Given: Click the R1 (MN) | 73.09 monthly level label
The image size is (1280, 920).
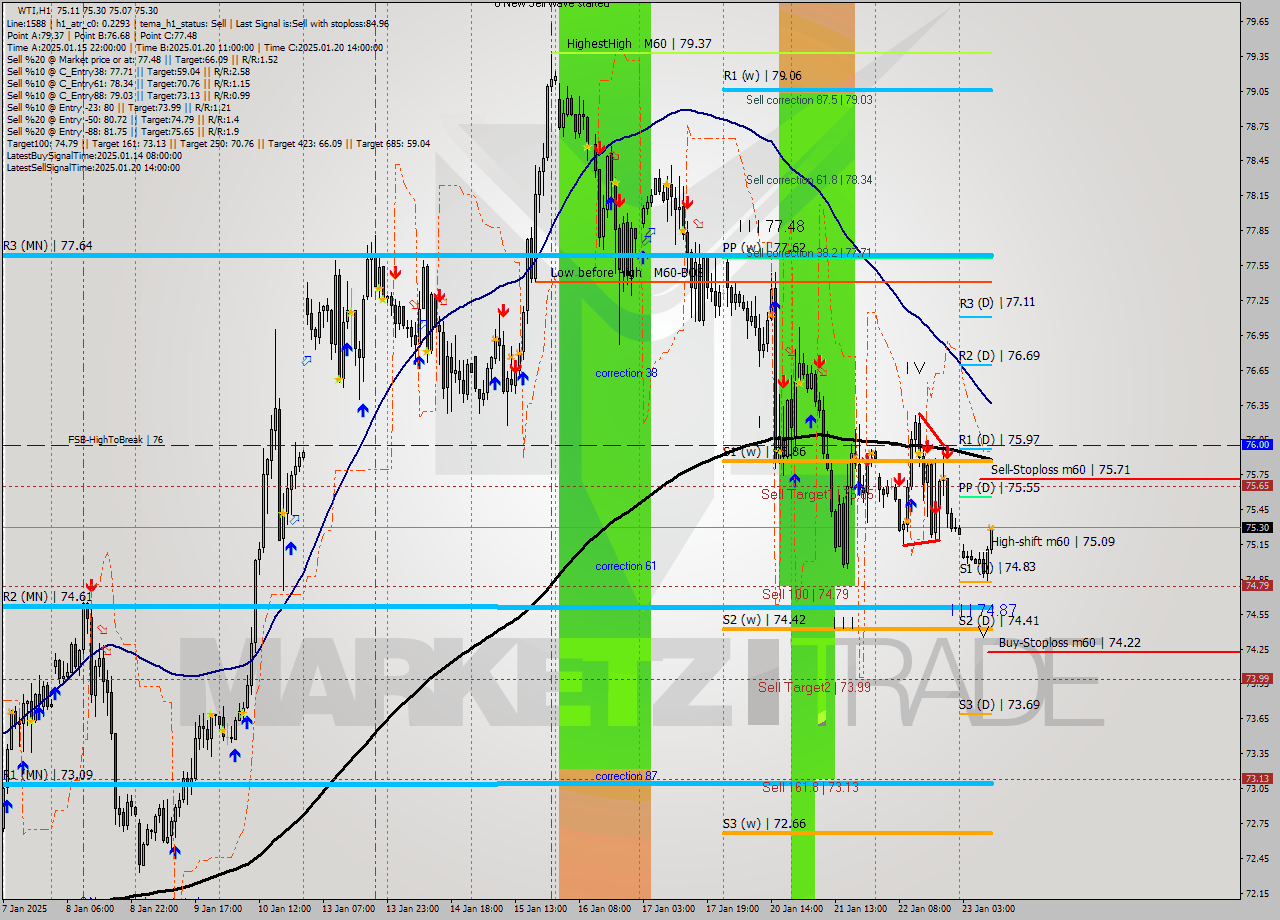Looking at the screenshot, I should (48, 774).
